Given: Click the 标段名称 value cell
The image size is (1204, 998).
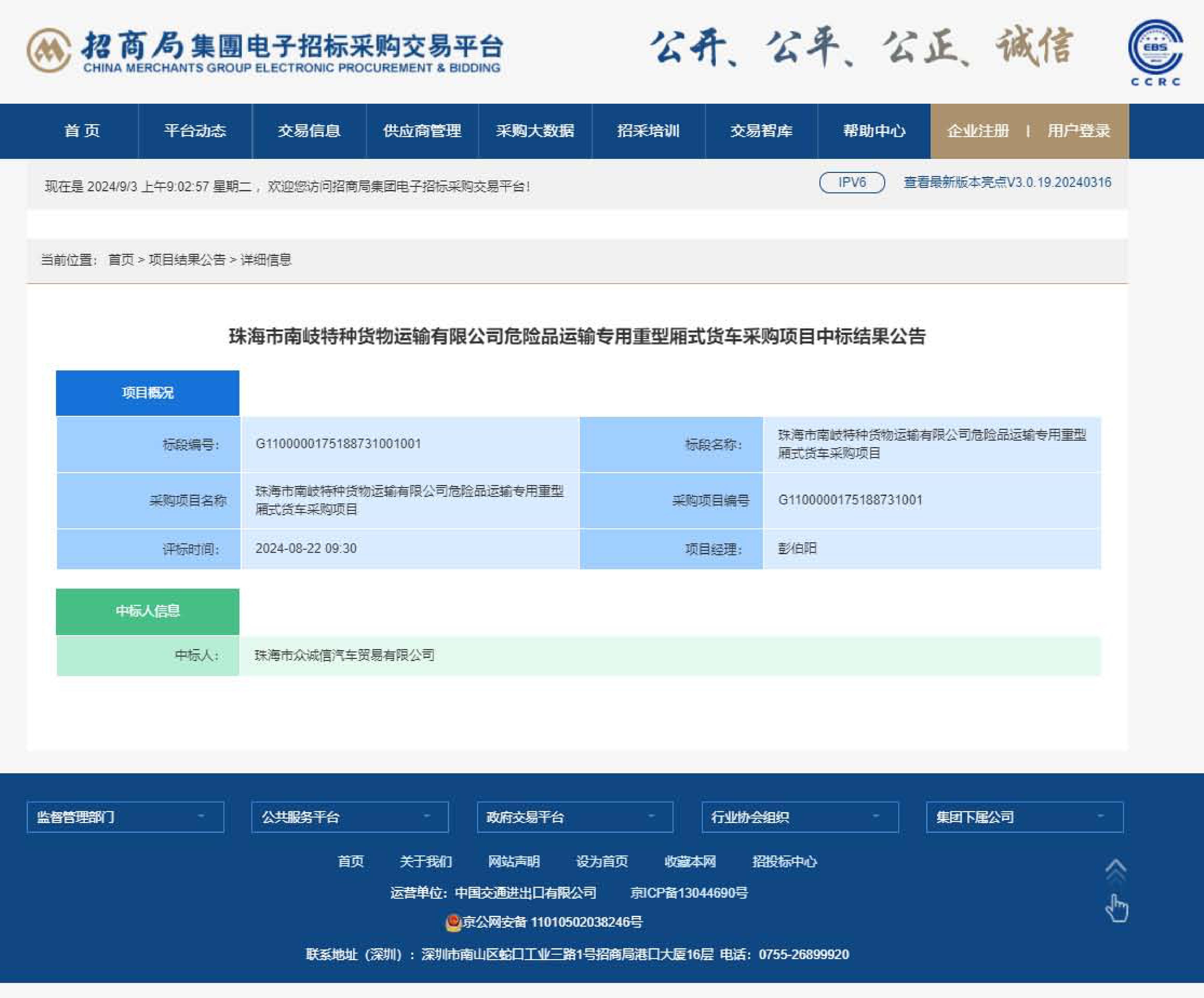Looking at the screenshot, I should (x=932, y=444).
